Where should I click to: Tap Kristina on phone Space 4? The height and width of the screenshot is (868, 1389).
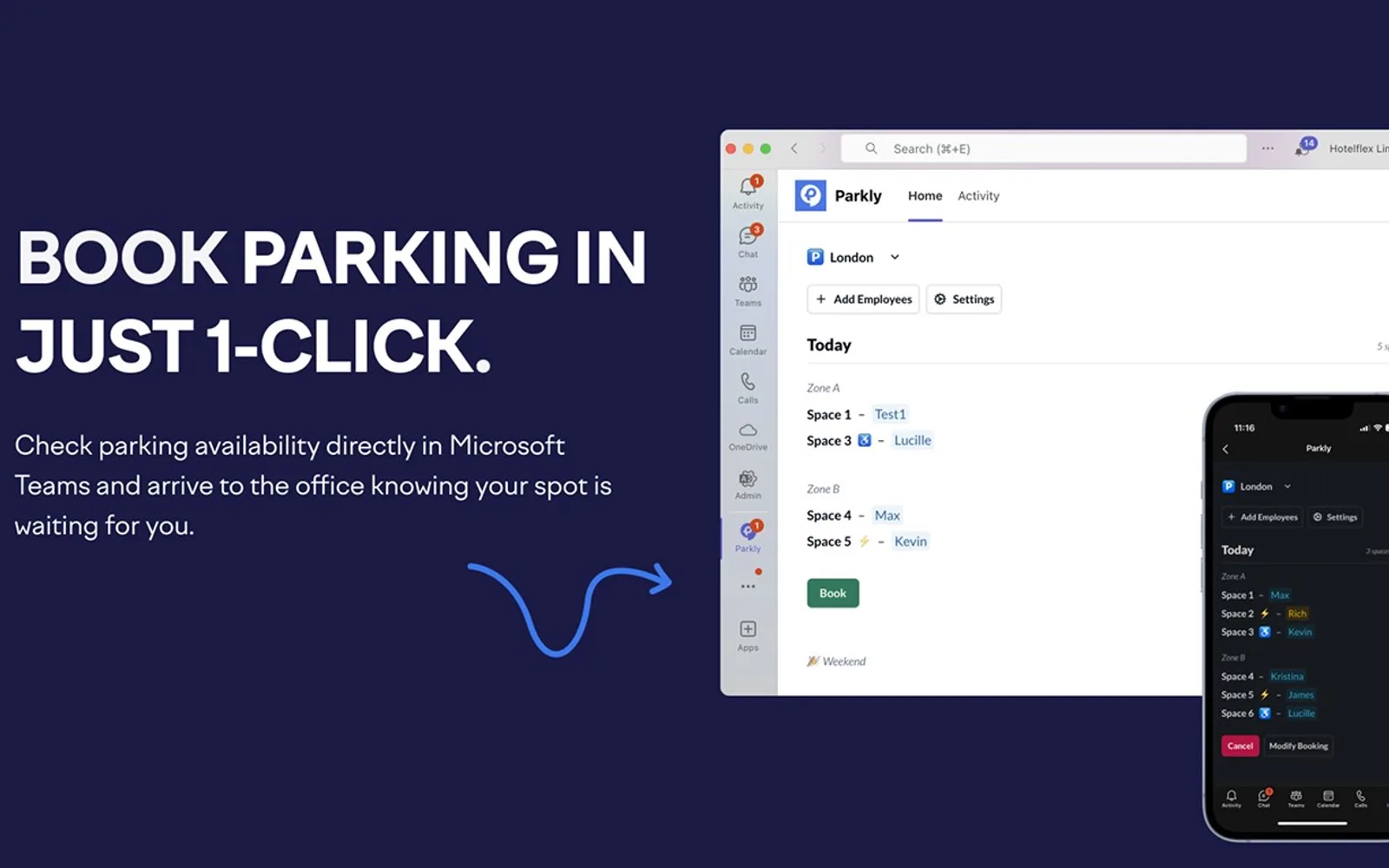[1287, 676]
